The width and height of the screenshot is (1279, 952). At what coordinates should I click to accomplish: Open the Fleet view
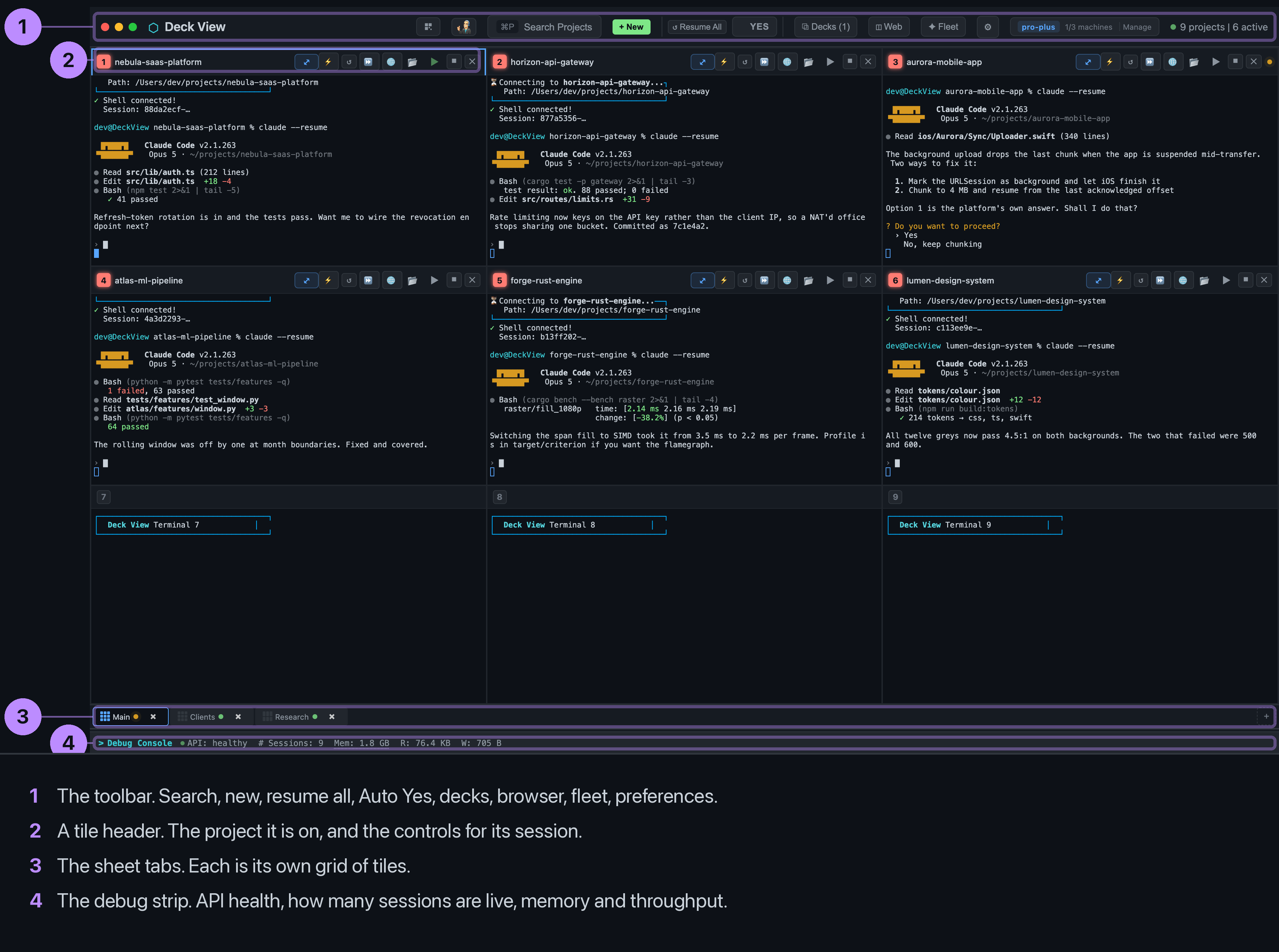(943, 27)
